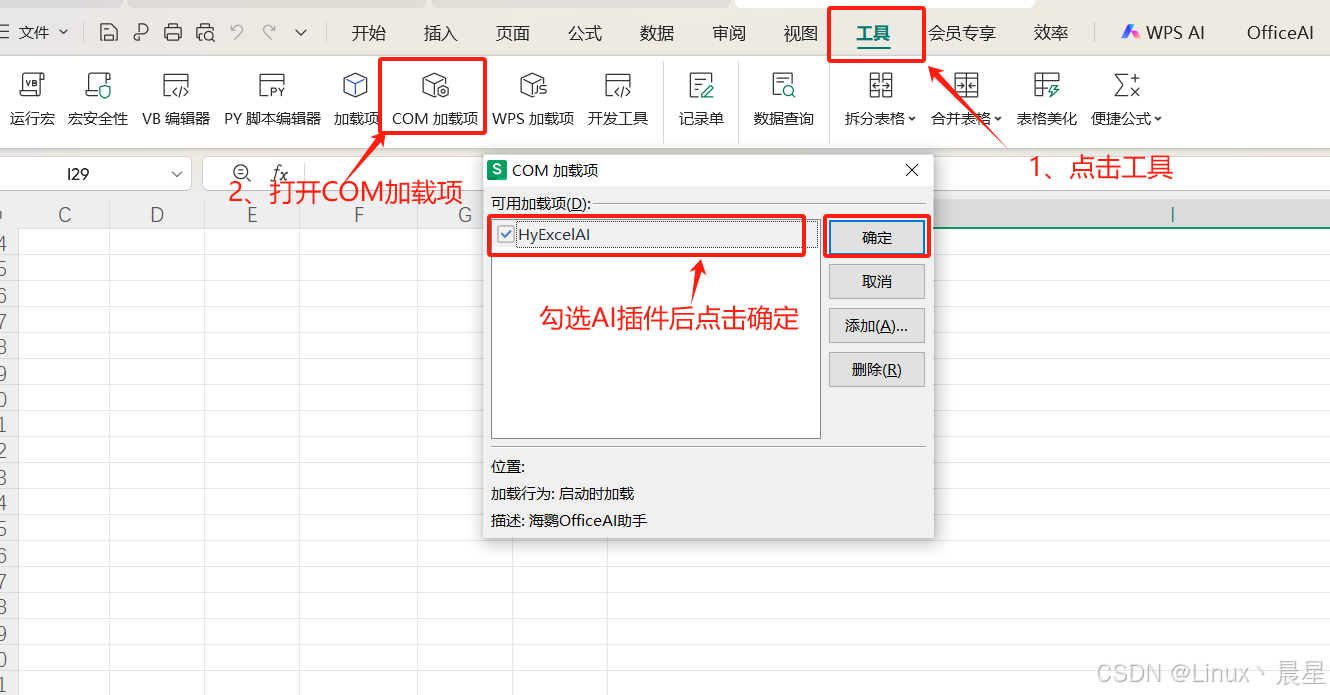1330x695 pixels.
Task: Open the 效率 tab
Action: [x=1051, y=33]
